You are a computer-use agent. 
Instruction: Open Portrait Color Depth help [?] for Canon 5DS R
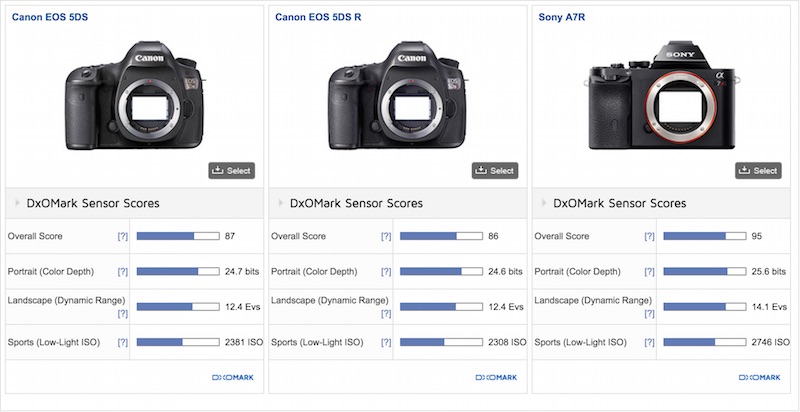(x=386, y=271)
